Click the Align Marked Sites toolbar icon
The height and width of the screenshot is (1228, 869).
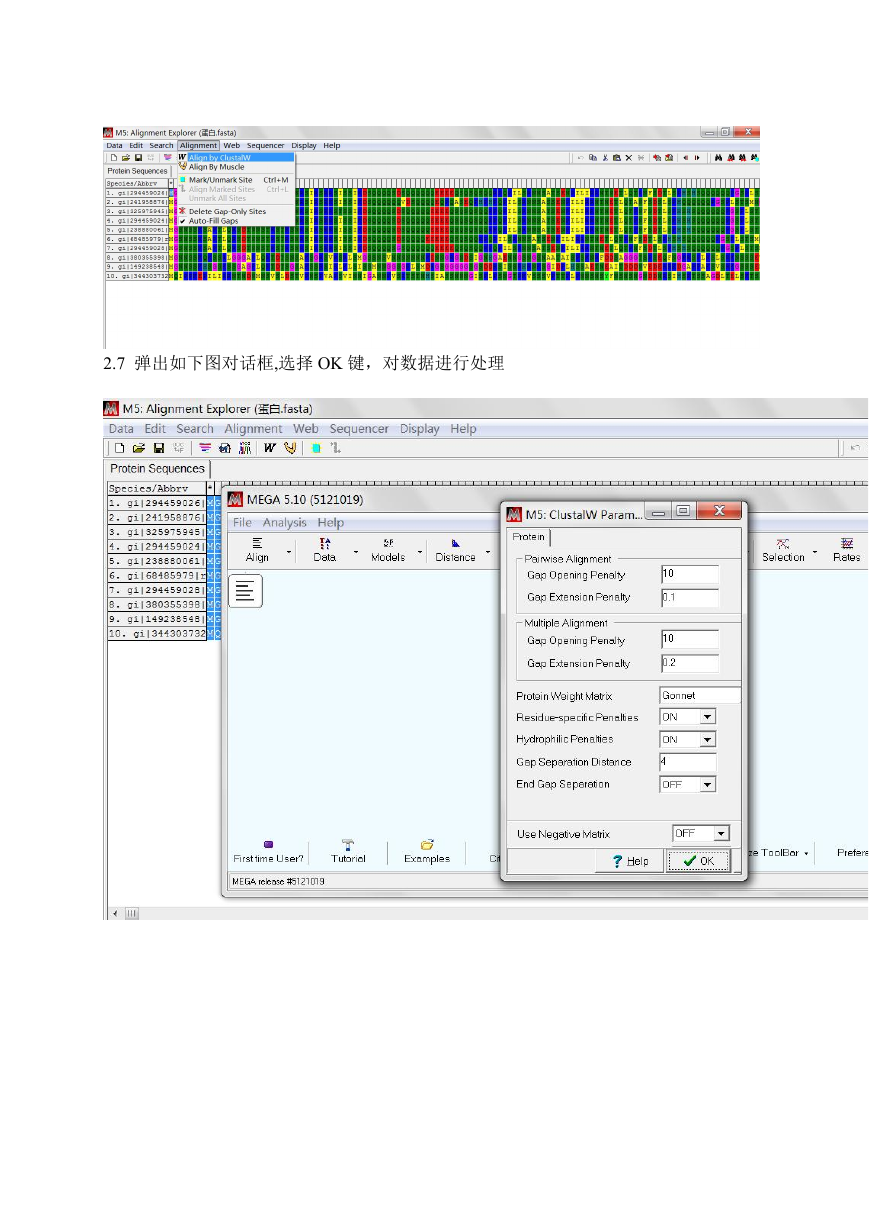click(334, 448)
